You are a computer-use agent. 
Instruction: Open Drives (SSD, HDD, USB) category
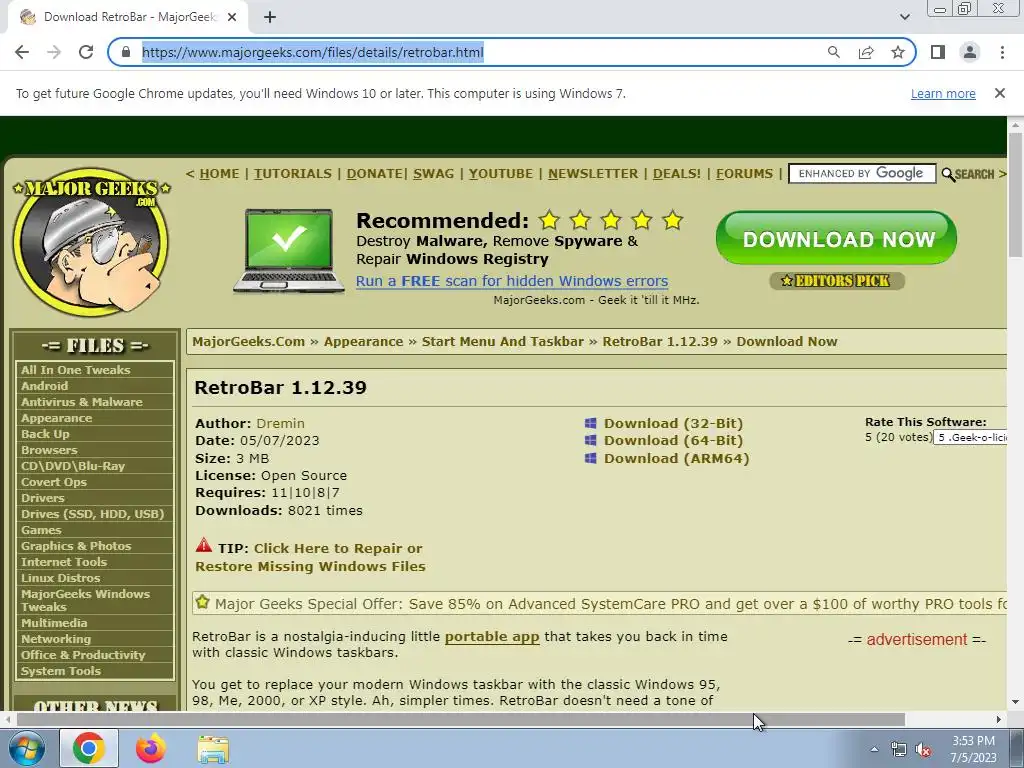point(95,514)
